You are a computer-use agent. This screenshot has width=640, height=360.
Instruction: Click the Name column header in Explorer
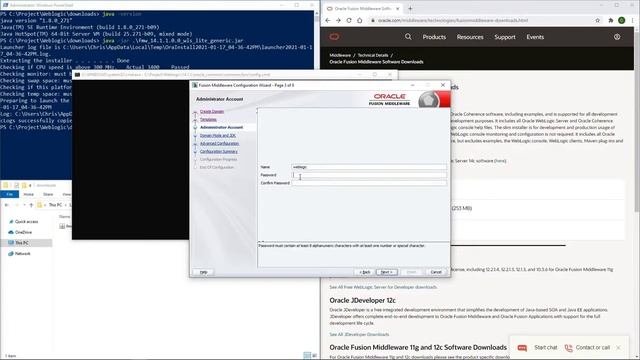pyautogui.click(x=64, y=217)
